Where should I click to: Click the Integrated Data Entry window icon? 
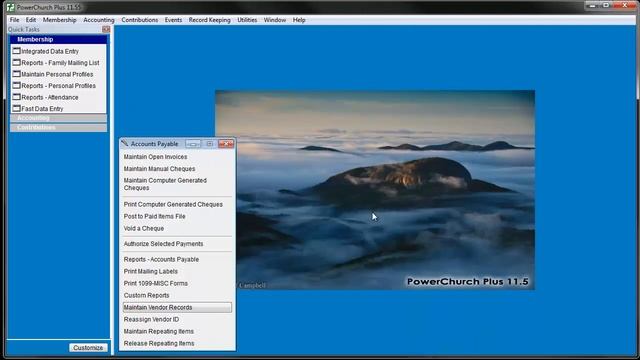point(16,51)
